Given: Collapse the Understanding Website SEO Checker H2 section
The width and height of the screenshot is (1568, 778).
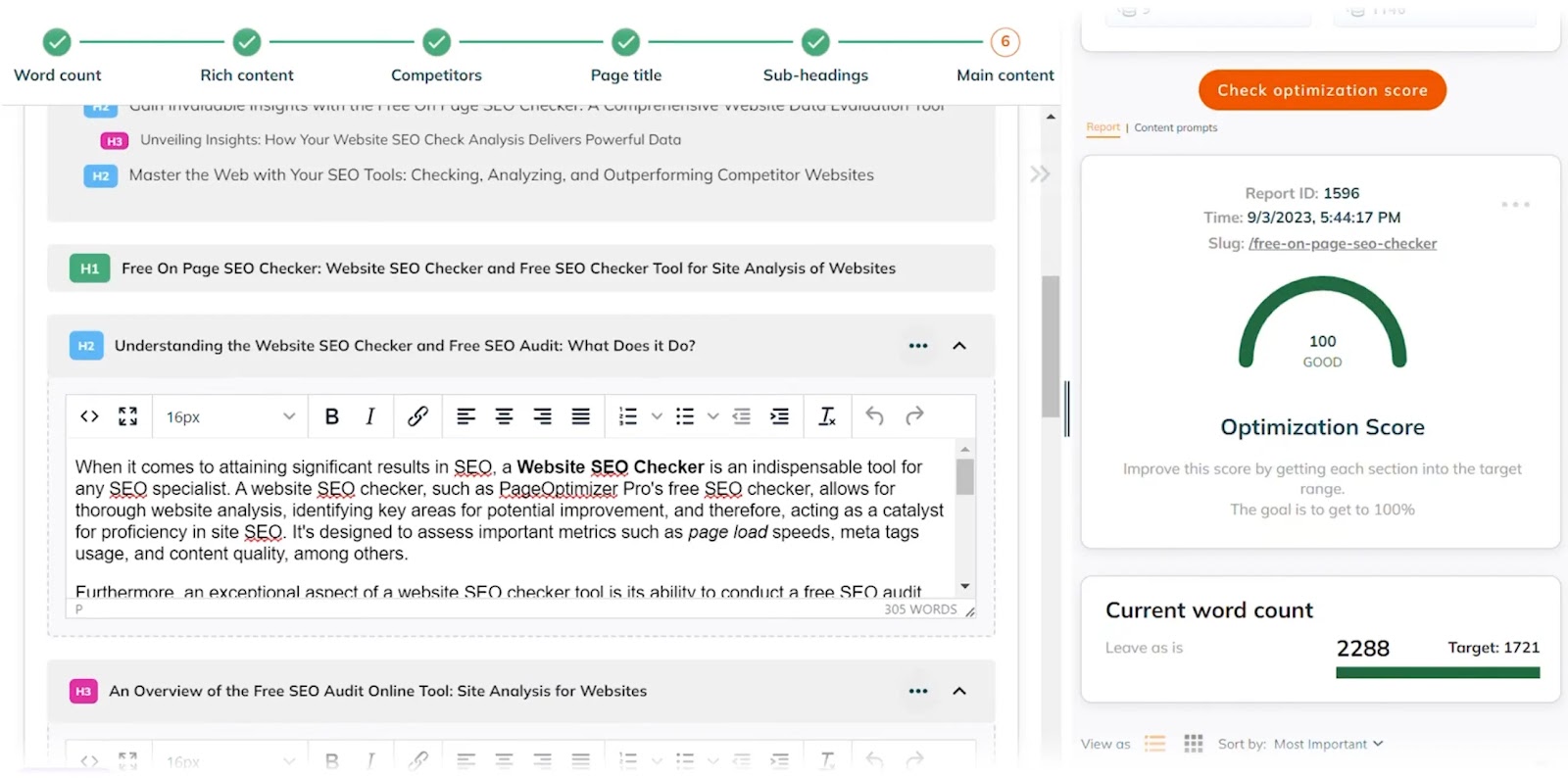Looking at the screenshot, I should pos(959,346).
